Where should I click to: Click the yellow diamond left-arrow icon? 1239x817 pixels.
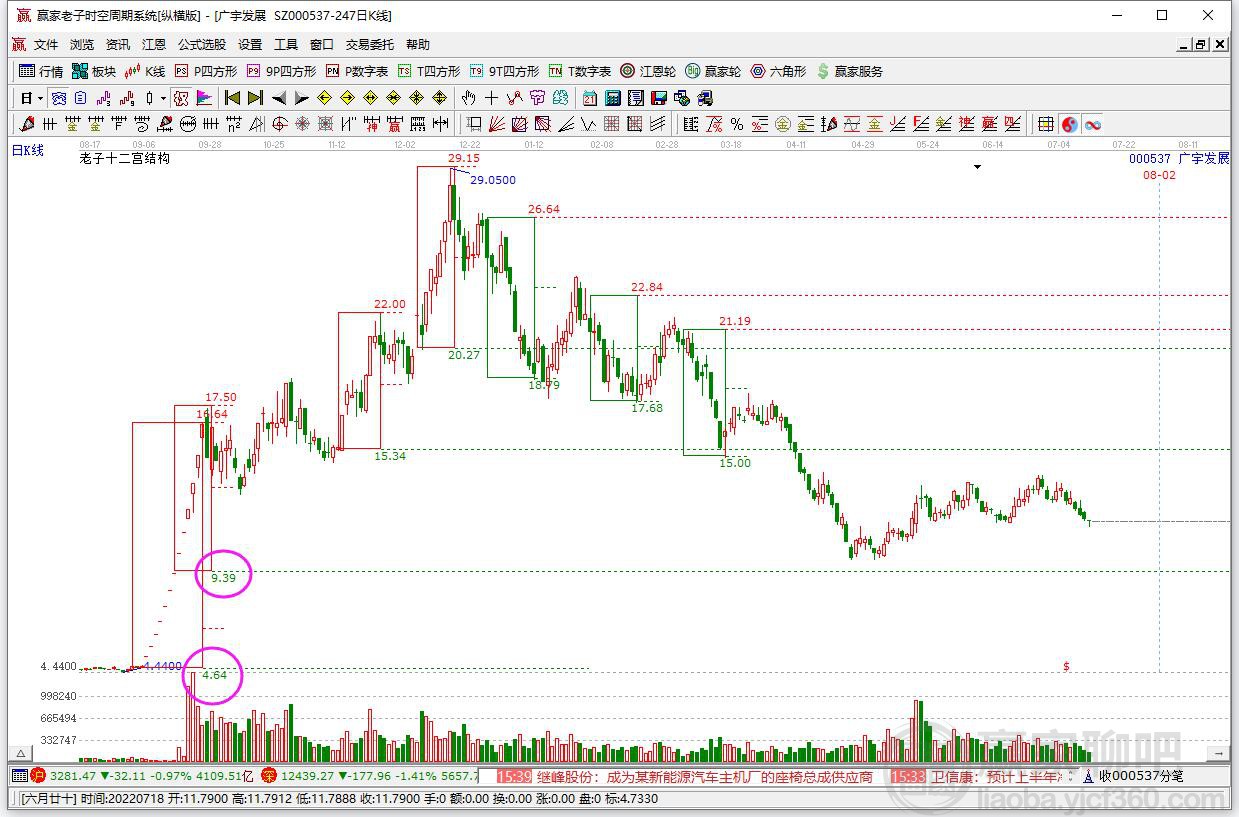click(x=324, y=98)
